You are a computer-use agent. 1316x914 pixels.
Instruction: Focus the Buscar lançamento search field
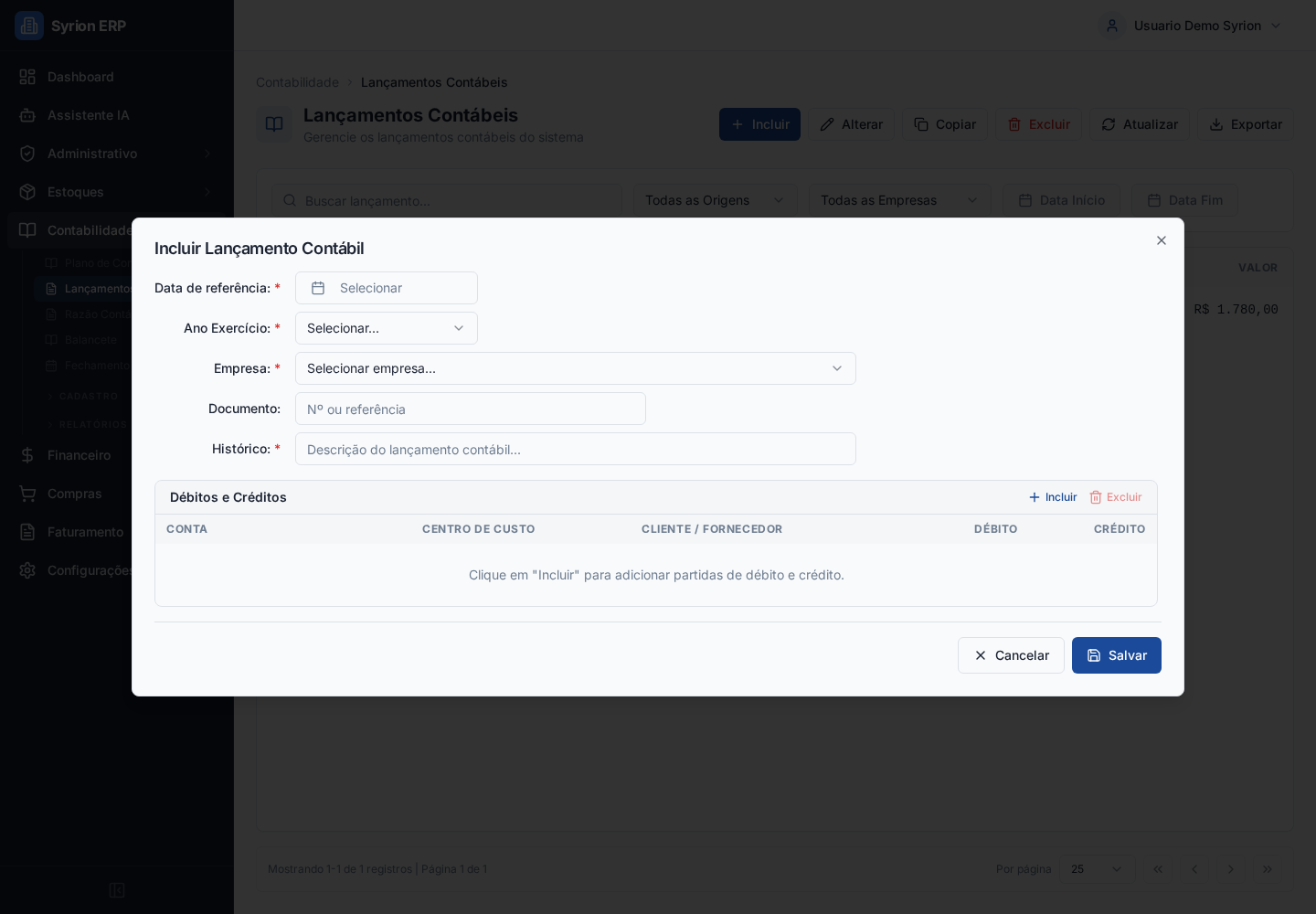click(447, 200)
